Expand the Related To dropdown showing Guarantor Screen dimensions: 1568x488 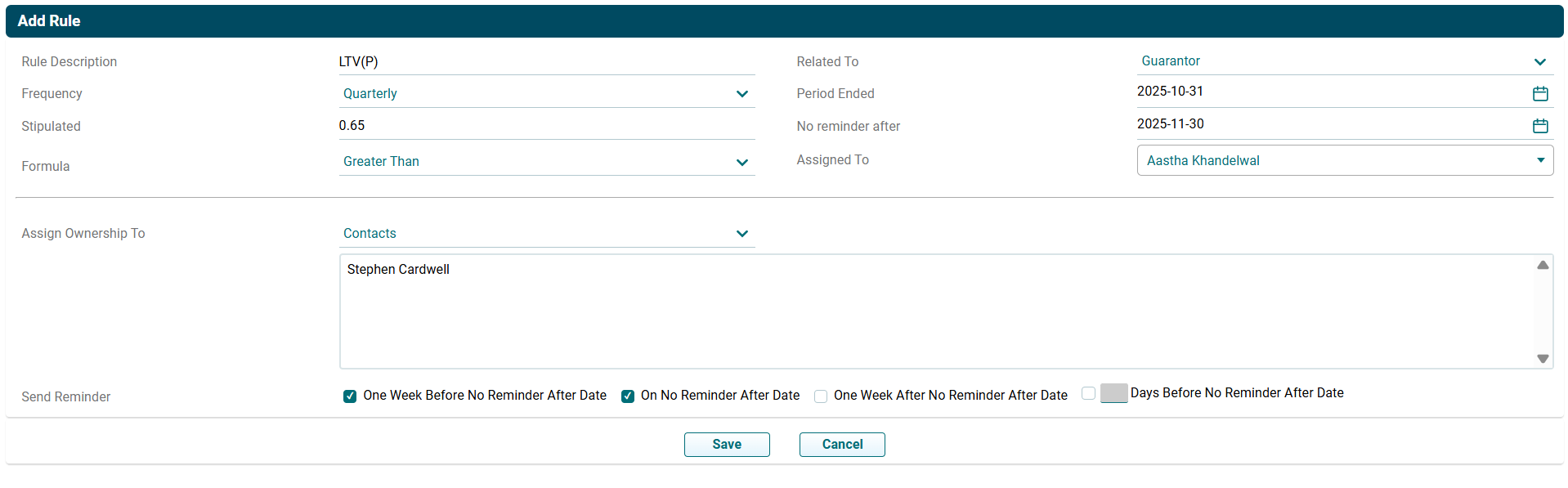point(1344,61)
